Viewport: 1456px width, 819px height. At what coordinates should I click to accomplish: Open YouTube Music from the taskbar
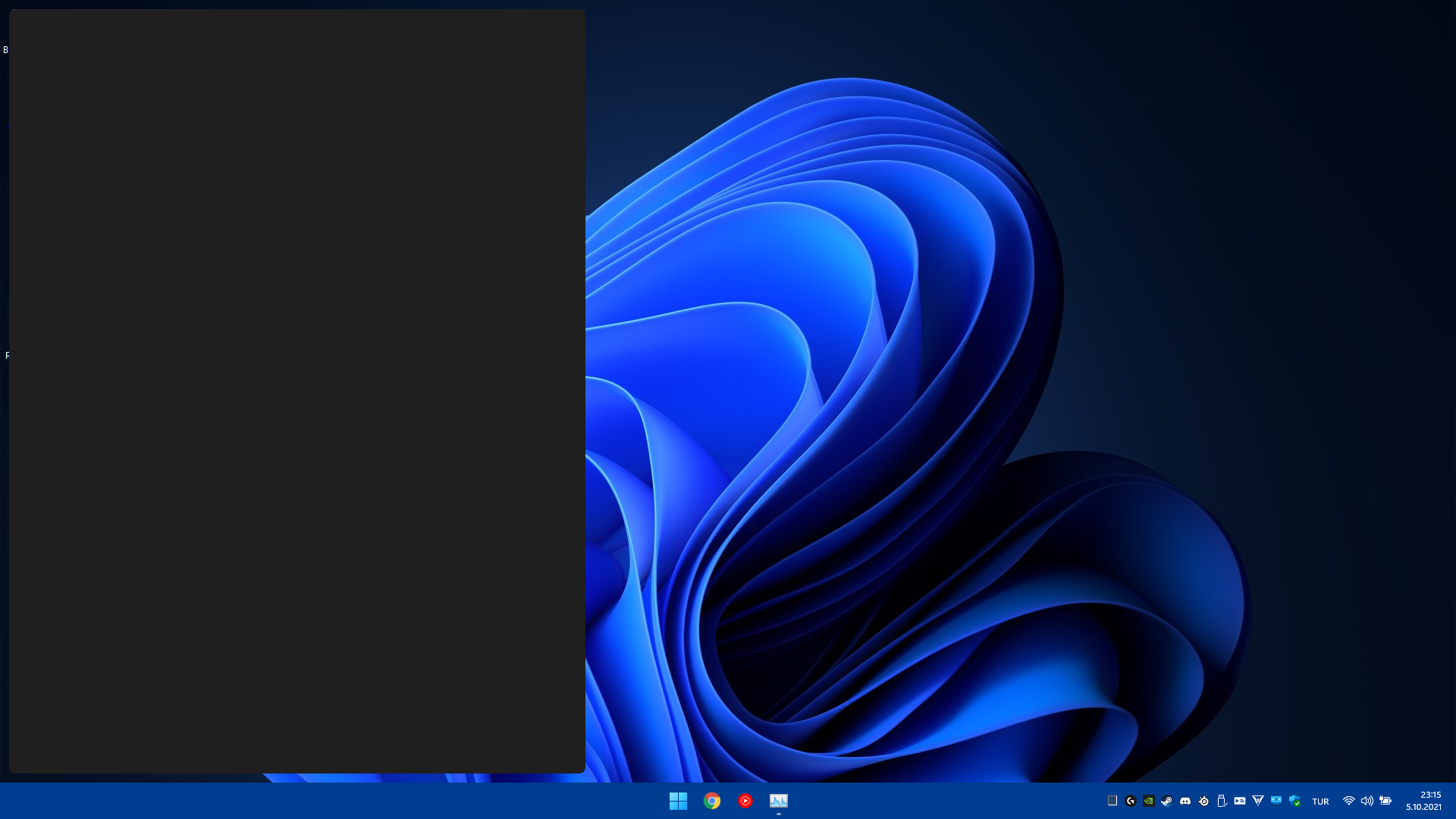745,801
